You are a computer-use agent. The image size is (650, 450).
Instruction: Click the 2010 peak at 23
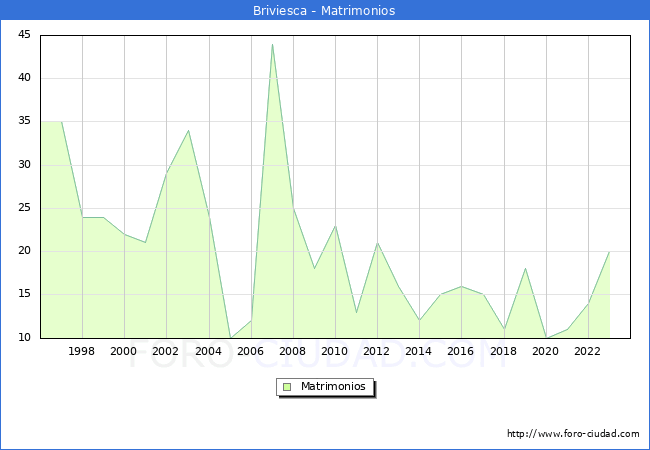335,225
